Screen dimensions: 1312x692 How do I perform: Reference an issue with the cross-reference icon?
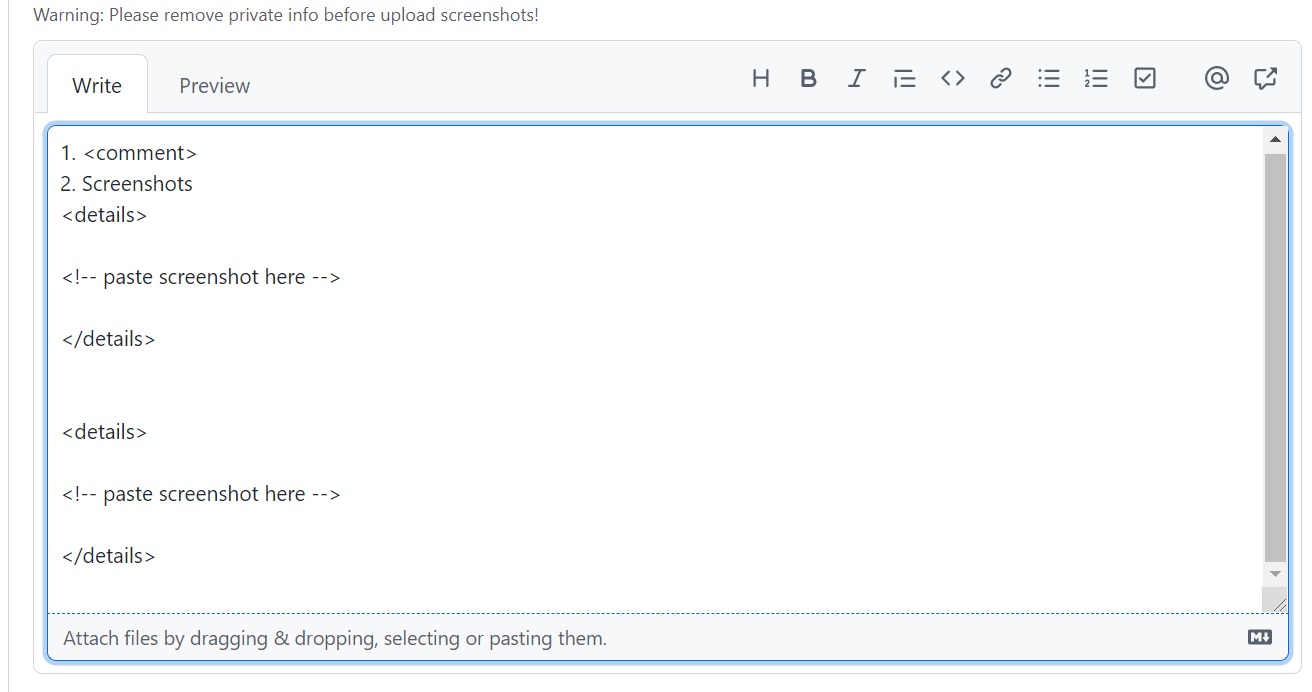point(1265,78)
